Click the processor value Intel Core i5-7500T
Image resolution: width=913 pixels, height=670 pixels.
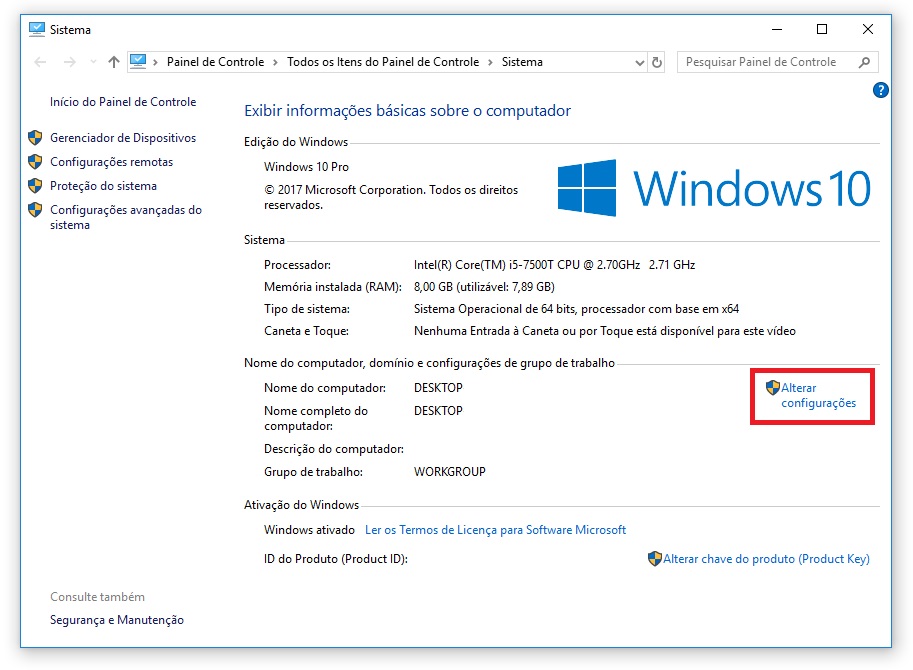[x=554, y=265]
